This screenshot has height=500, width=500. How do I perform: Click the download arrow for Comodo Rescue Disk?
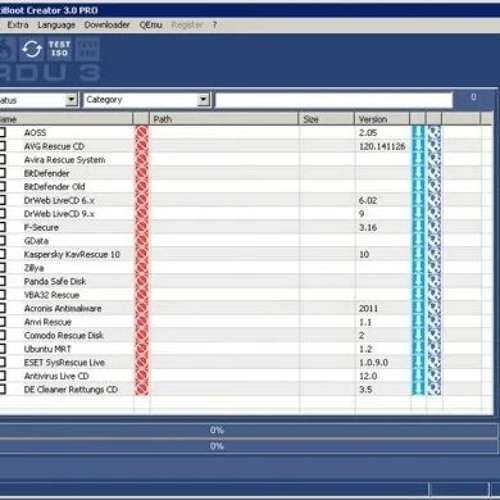pyautogui.click(x=418, y=335)
